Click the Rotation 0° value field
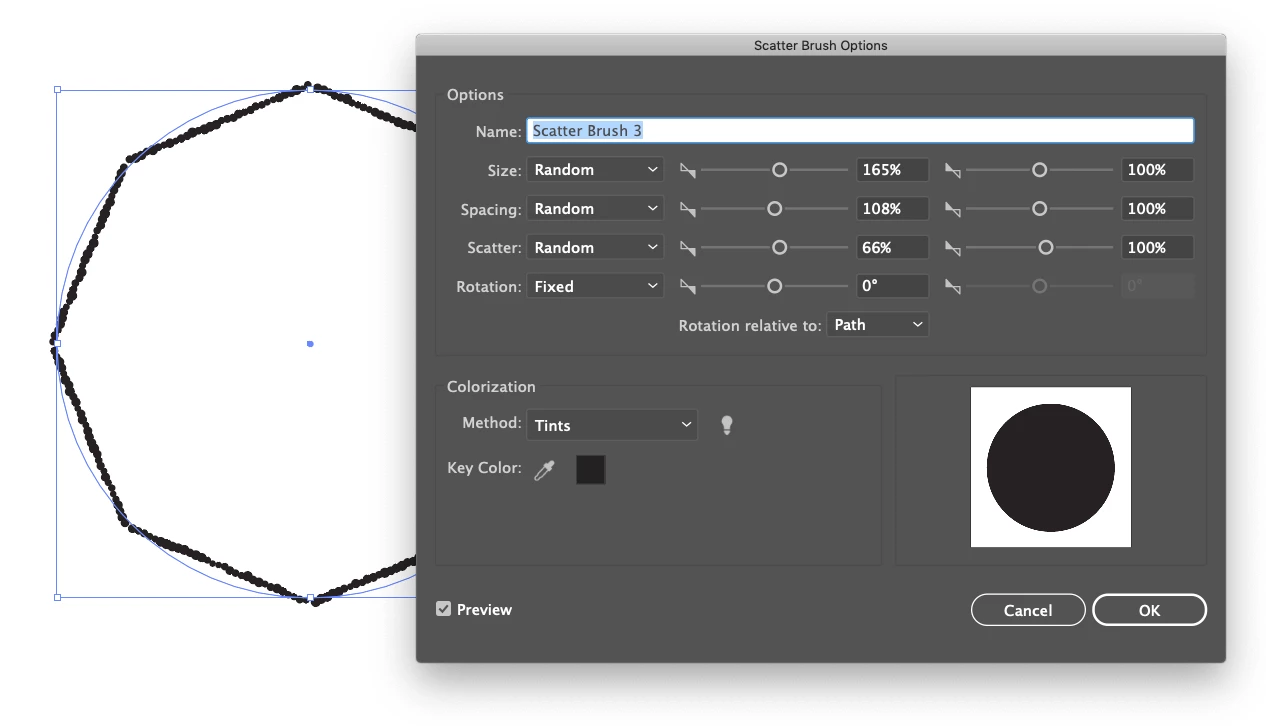The height and width of the screenshot is (726, 1266). click(892, 287)
